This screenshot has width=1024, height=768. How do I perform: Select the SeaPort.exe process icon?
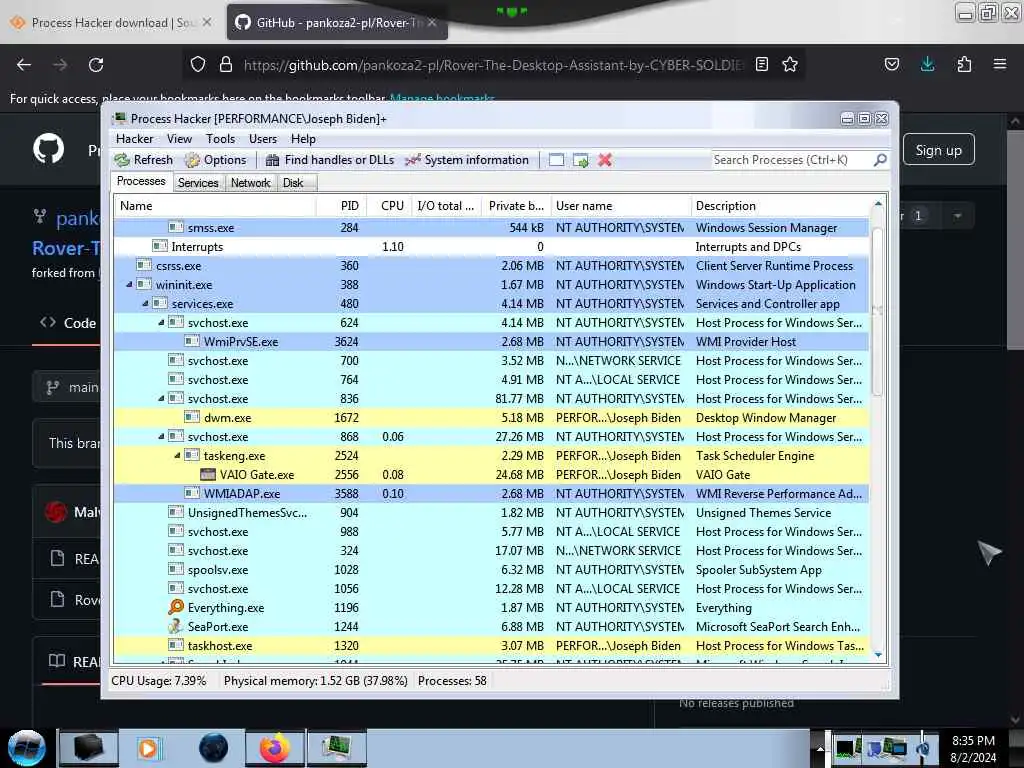click(x=176, y=626)
